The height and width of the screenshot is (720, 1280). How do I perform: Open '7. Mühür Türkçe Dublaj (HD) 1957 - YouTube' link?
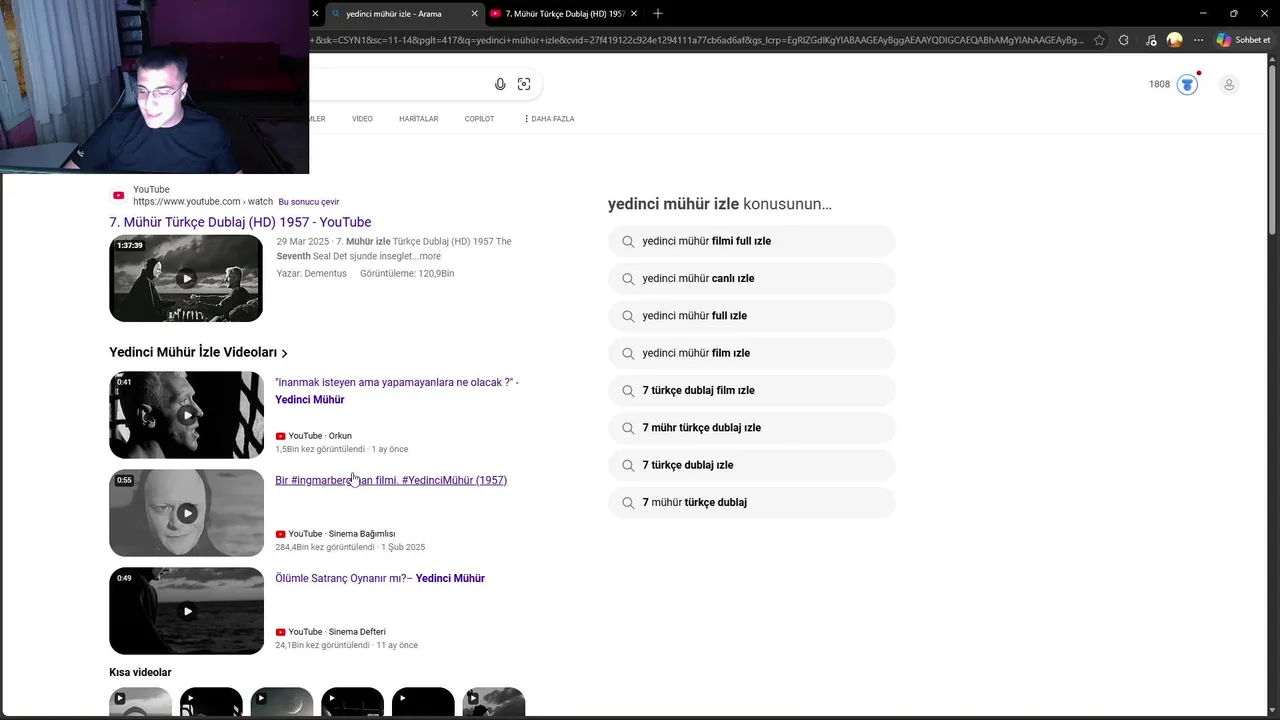pos(240,222)
